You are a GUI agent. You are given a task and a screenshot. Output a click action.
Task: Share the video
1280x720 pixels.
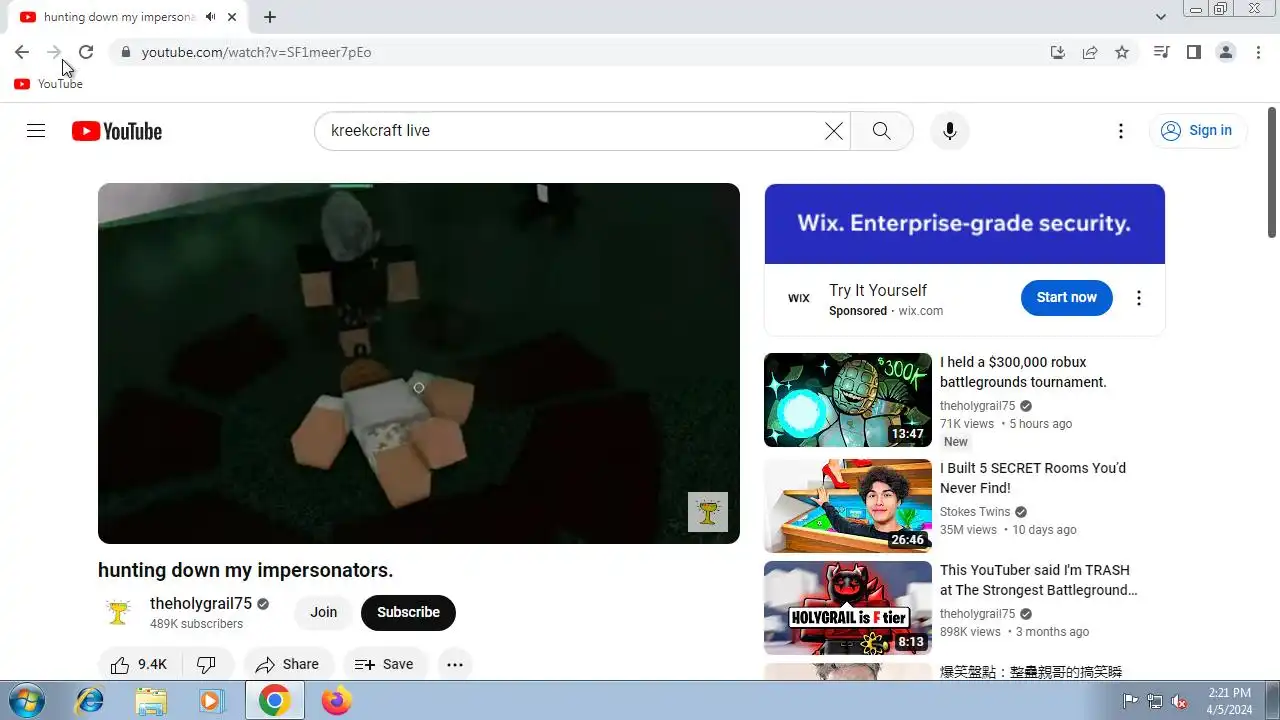coord(288,664)
